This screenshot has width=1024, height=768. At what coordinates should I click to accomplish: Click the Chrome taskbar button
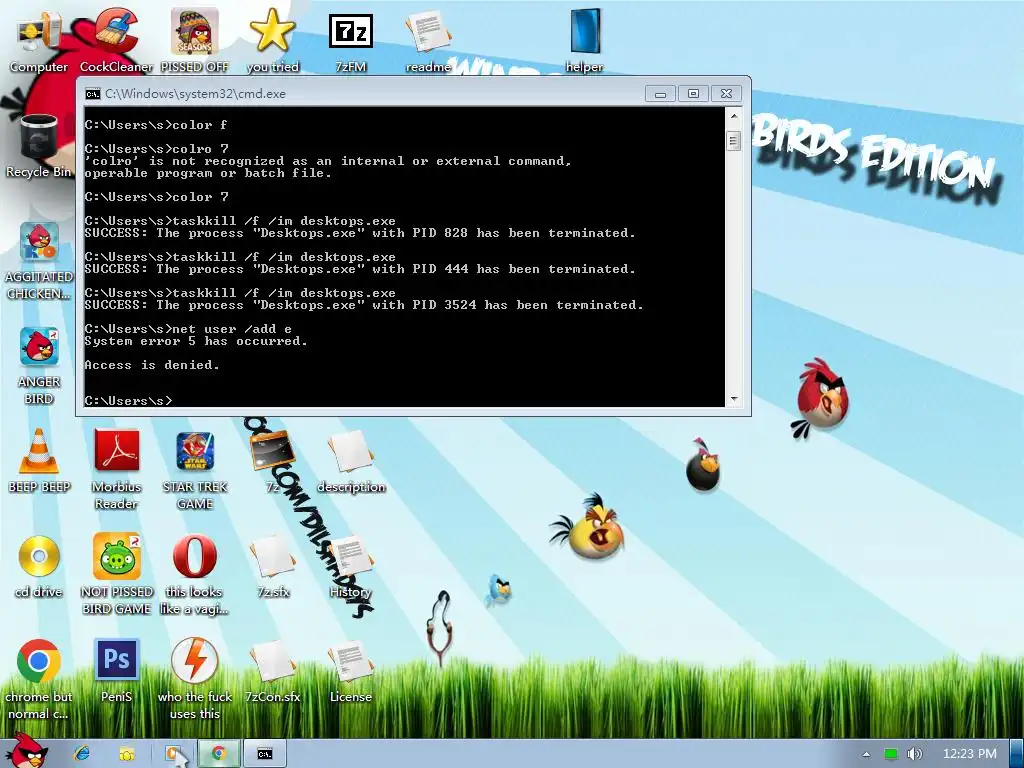(218, 754)
